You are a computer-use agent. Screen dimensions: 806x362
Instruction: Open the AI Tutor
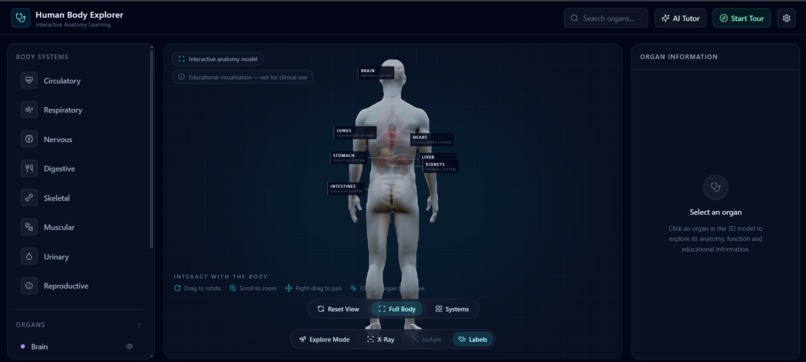[x=681, y=18]
